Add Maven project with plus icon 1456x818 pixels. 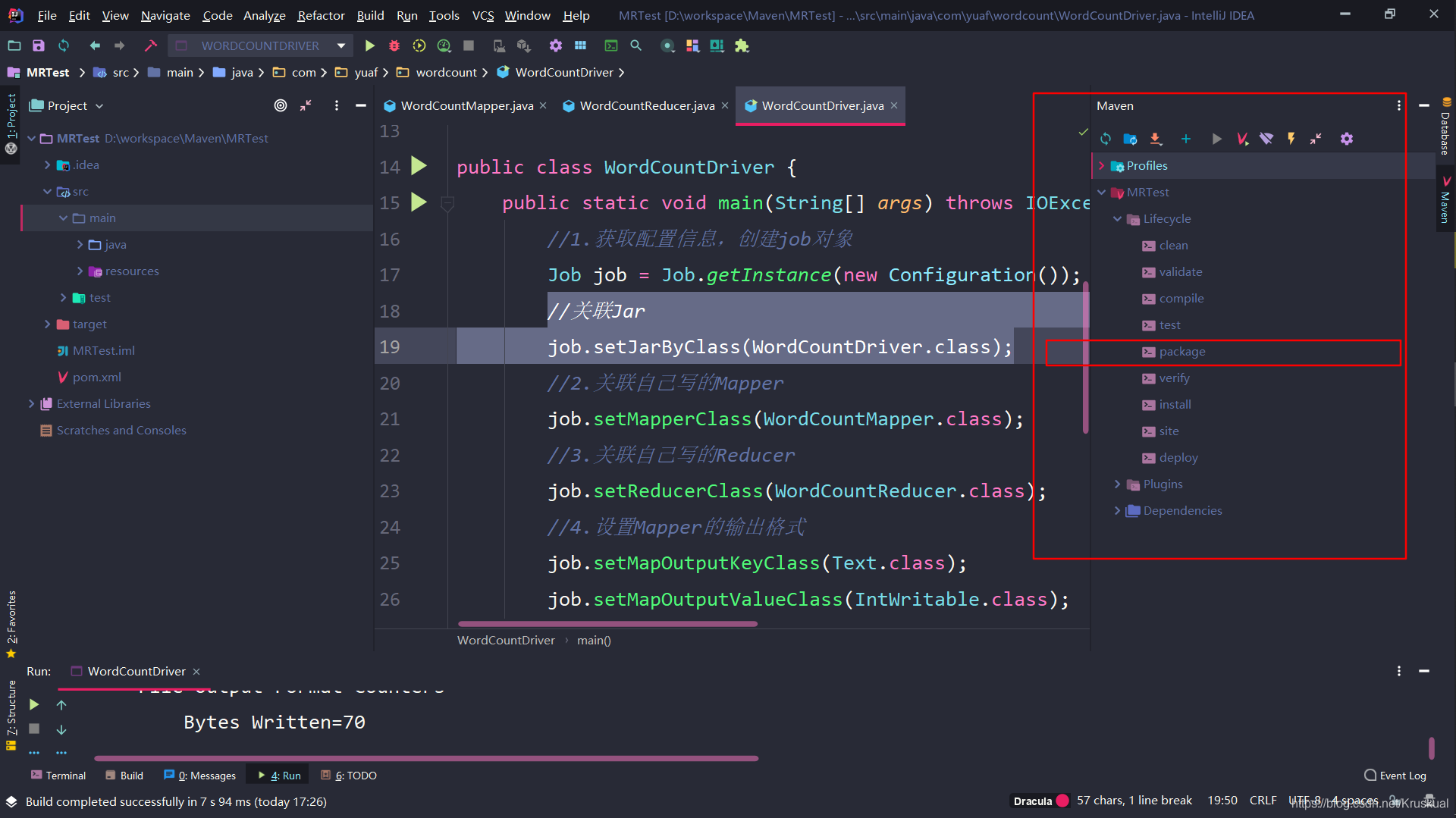point(1186,139)
